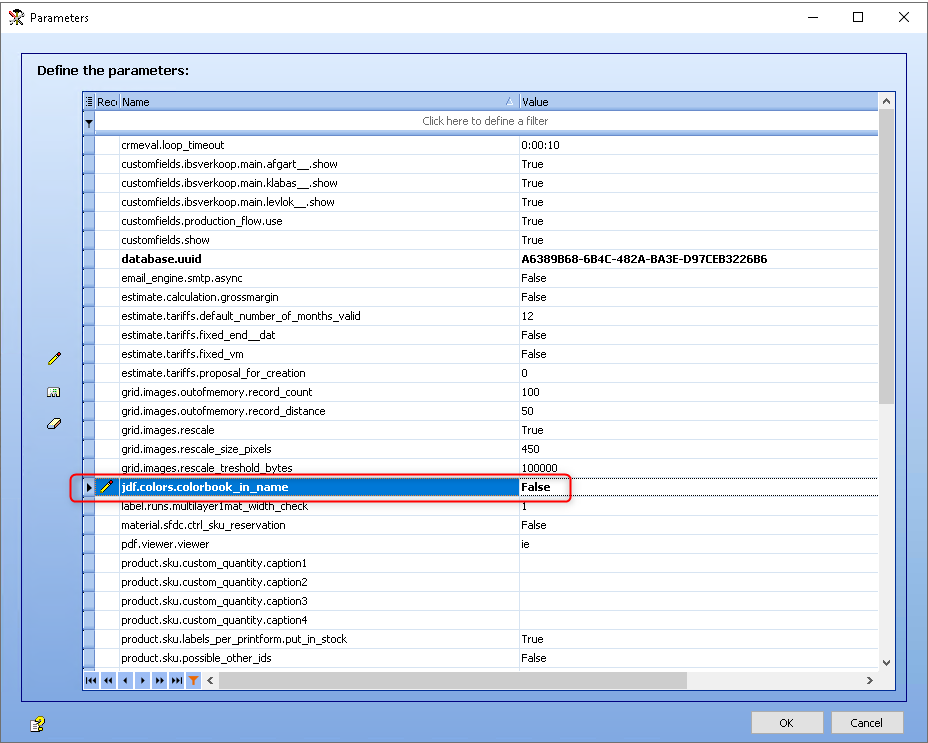Select estimate.tariffs.fixed_vm row
Screen dimensions: 928x743
click(x=480, y=353)
